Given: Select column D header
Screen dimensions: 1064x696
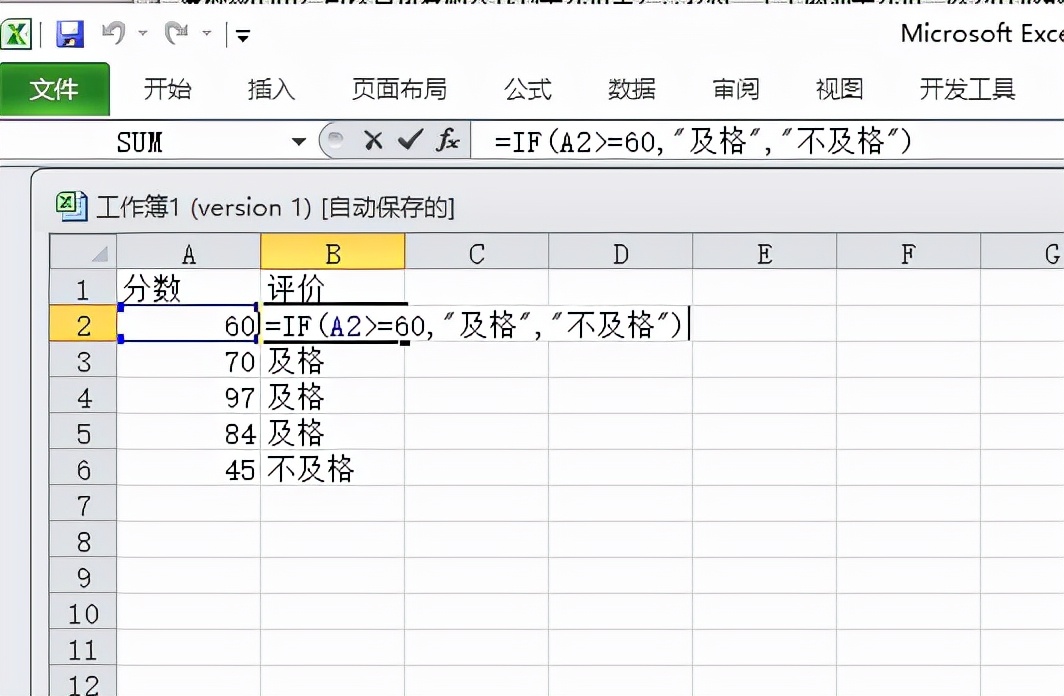Looking at the screenshot, I should 620,253.
